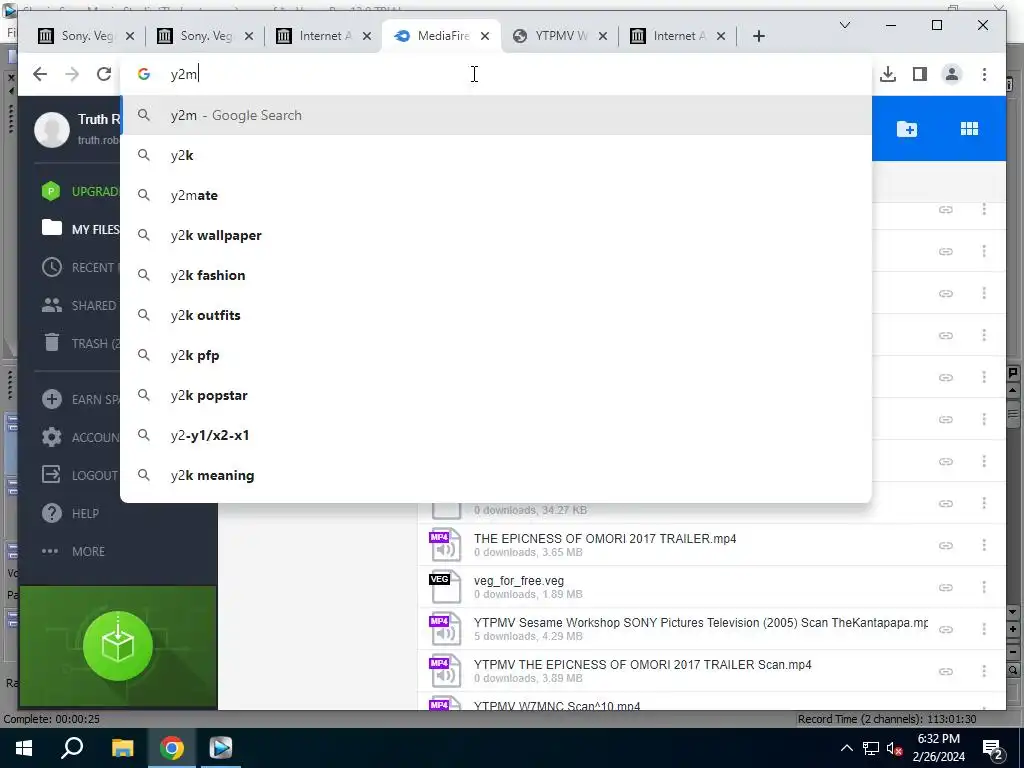Viewport: 1024px width, 768px height.
Task: Switch to last Internet Archive tab
Action: point(678,36)
